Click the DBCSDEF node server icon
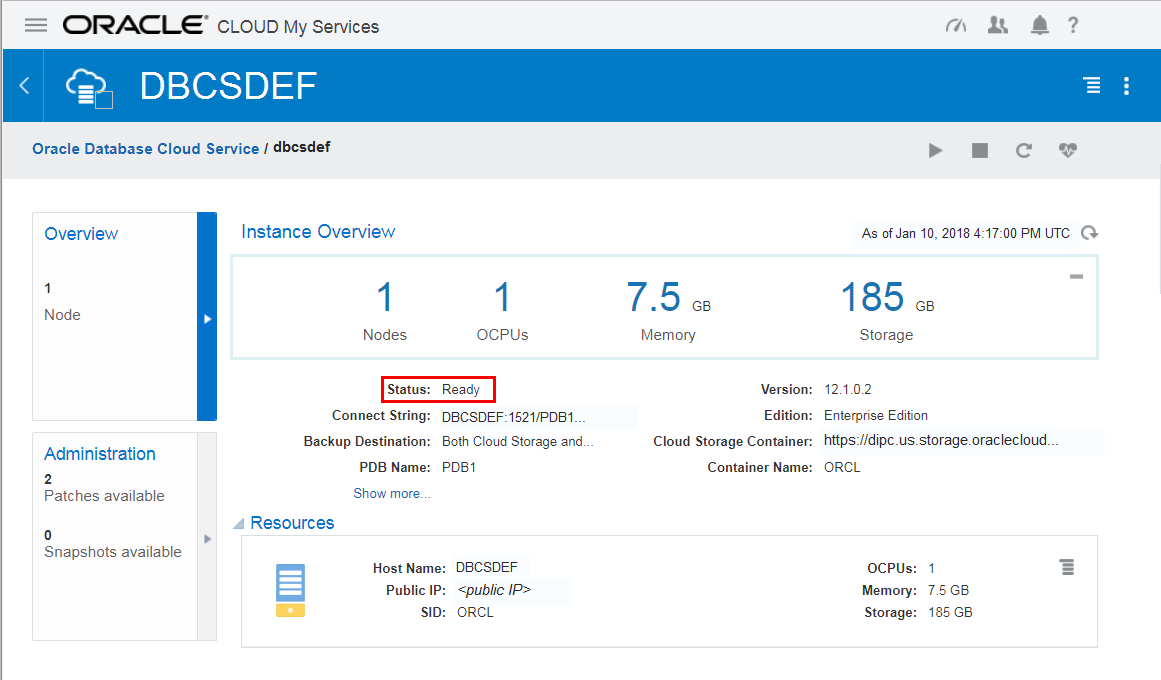The height and width of the screenshot is (680, 1161). 290,590
